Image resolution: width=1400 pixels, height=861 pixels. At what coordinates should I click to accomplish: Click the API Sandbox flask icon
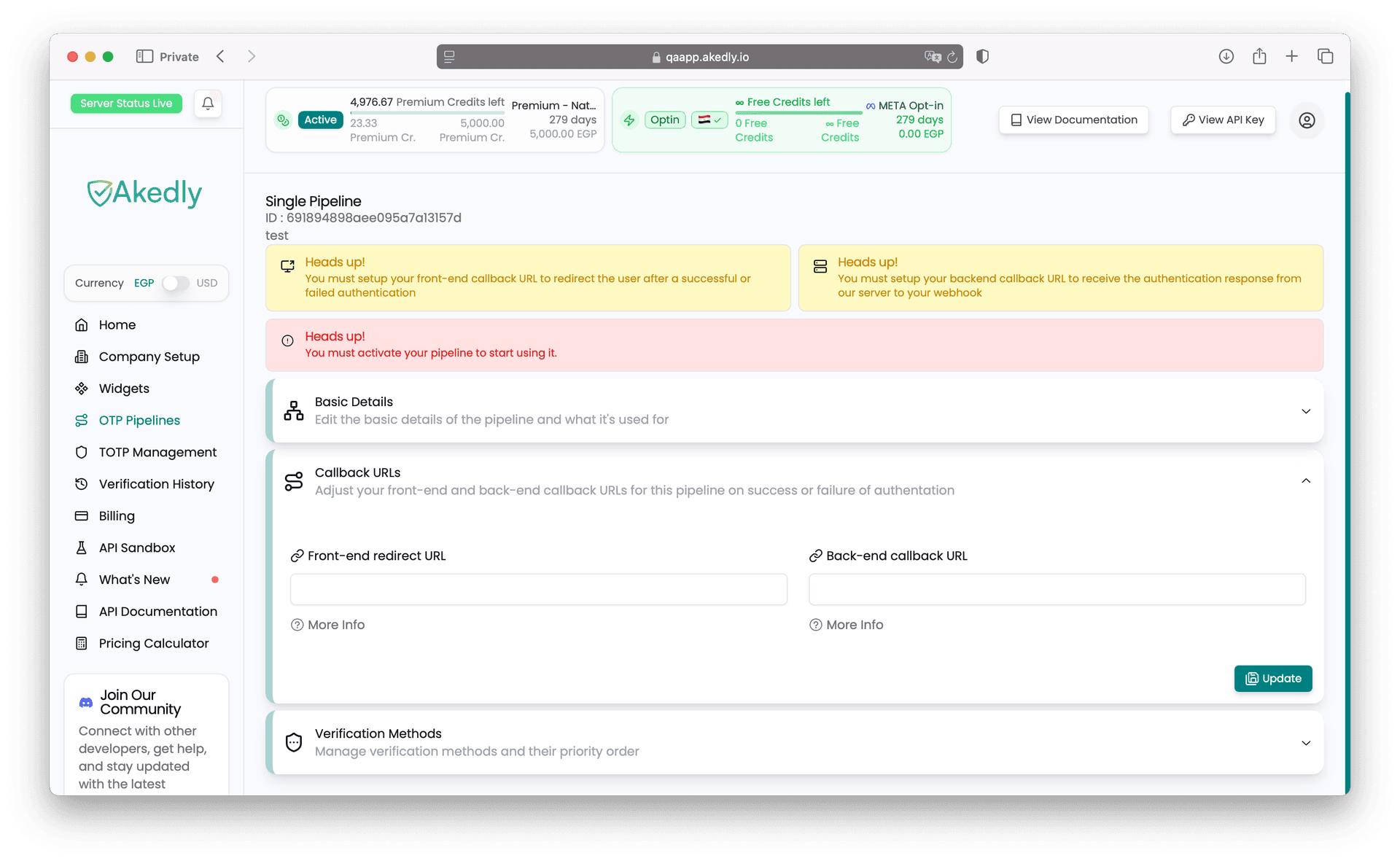82,548
